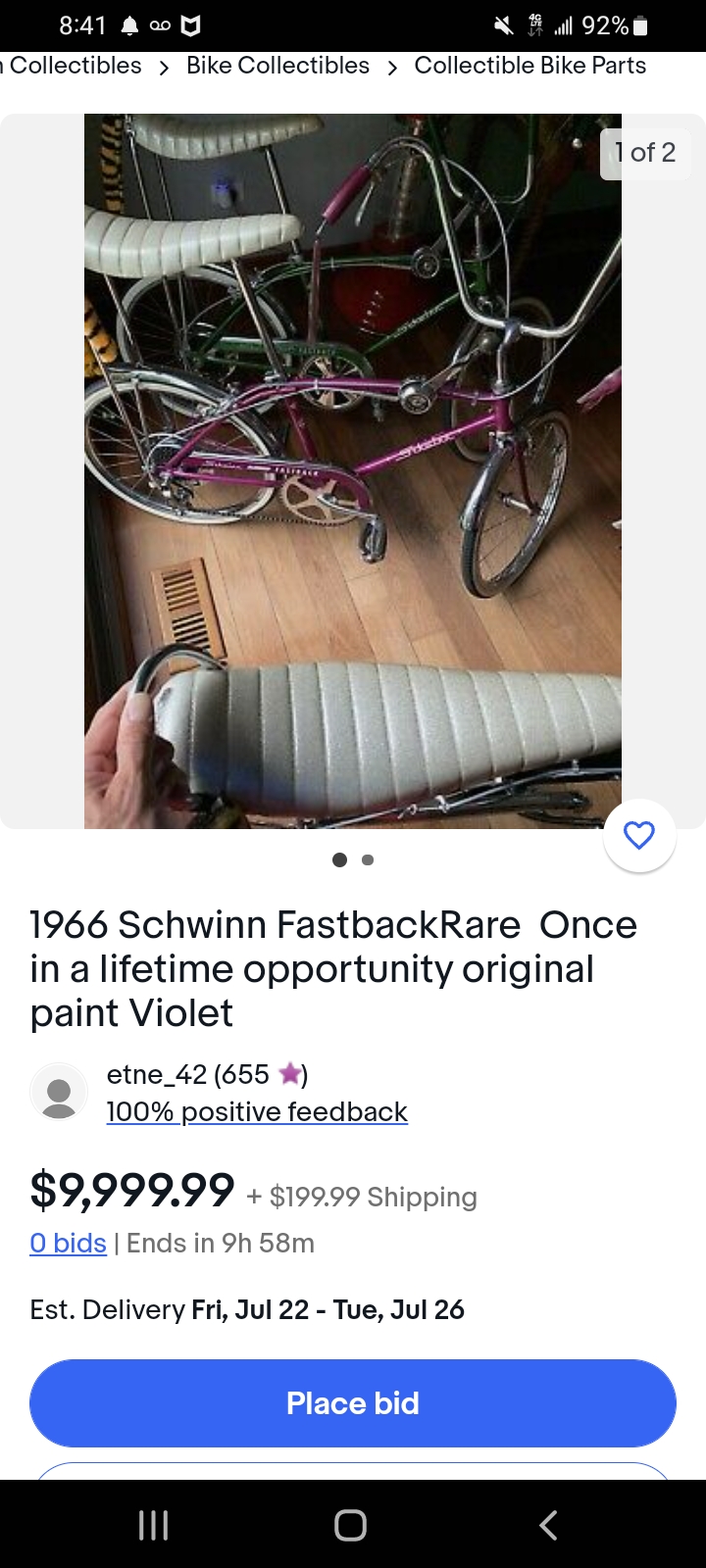This screenshot has height=1568, width=706.
Task: Tap chevron before Bike Collectibles breadcrumb
Action: 164,67
